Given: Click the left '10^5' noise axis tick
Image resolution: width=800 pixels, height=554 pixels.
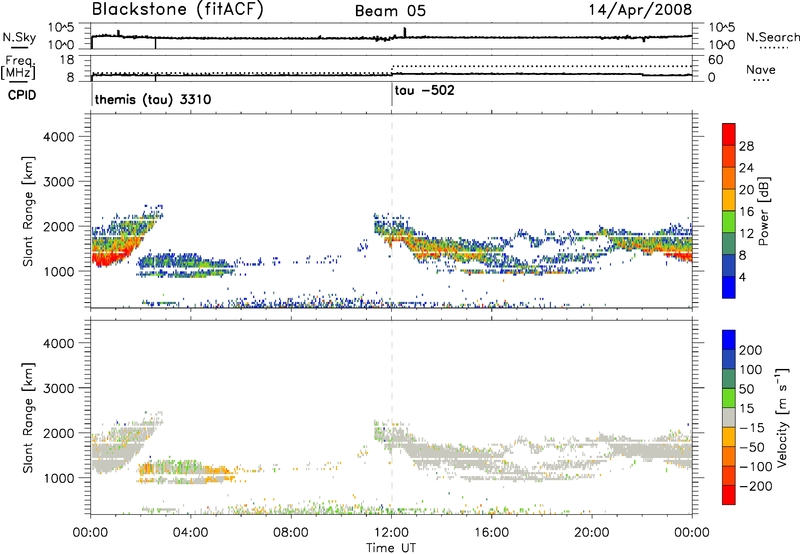Looking at the screenshot, I should pyautogui.click(x=61, y=27).
